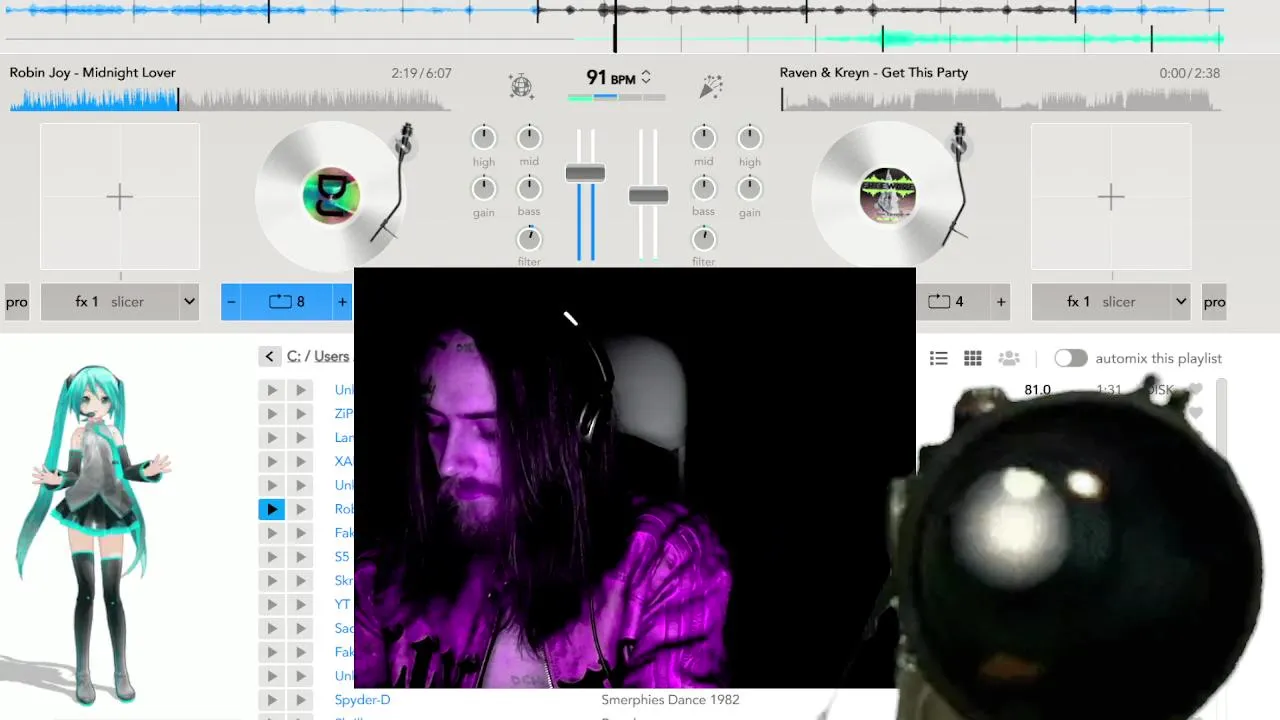The image size is (1280, 720).
Task: Click the right deck high EQ knob
Action: (750, 138)
